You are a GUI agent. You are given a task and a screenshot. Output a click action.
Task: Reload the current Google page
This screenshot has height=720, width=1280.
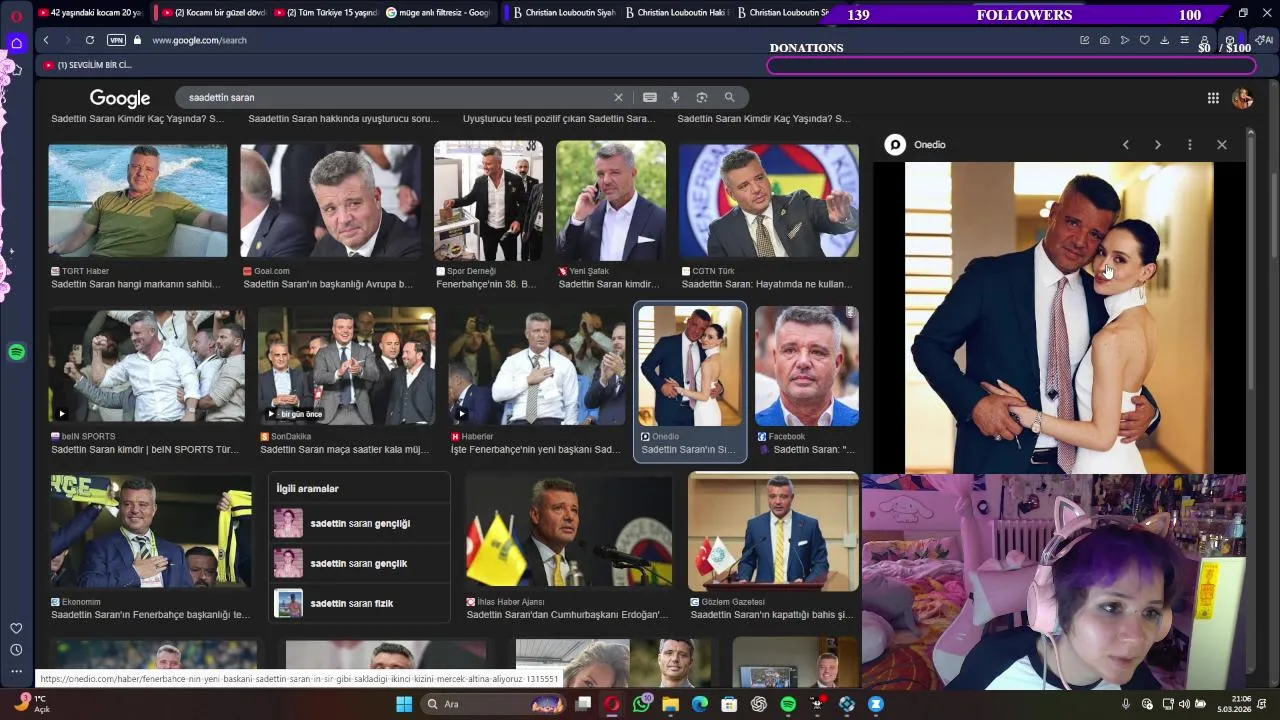[90, 40]
